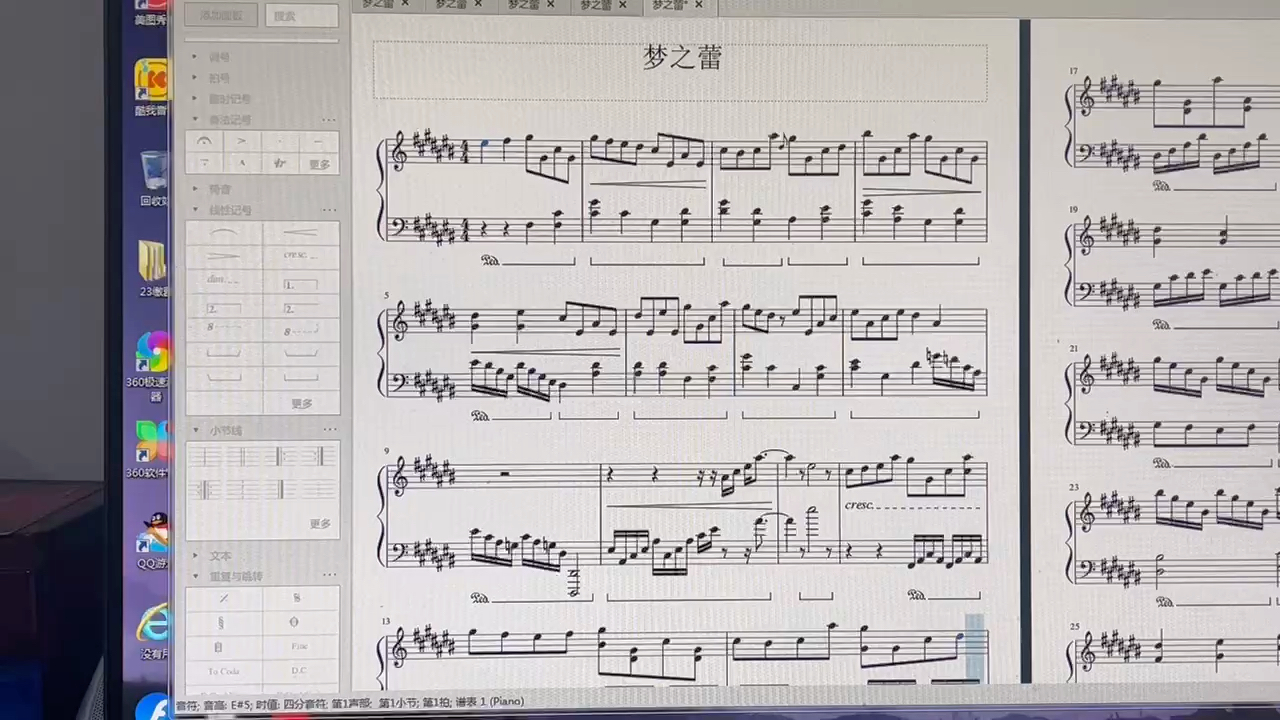The image size is (1280, 720).
Task: Open the 360 browser (360极速) desktop icon
Action: (153, 365)
